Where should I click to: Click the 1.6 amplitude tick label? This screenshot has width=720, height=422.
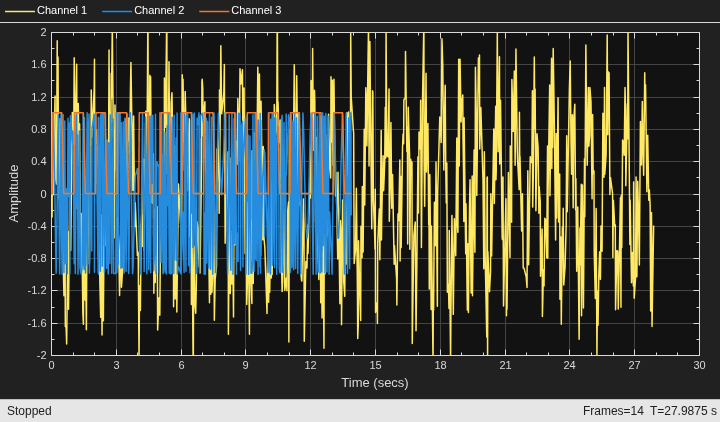39,64
